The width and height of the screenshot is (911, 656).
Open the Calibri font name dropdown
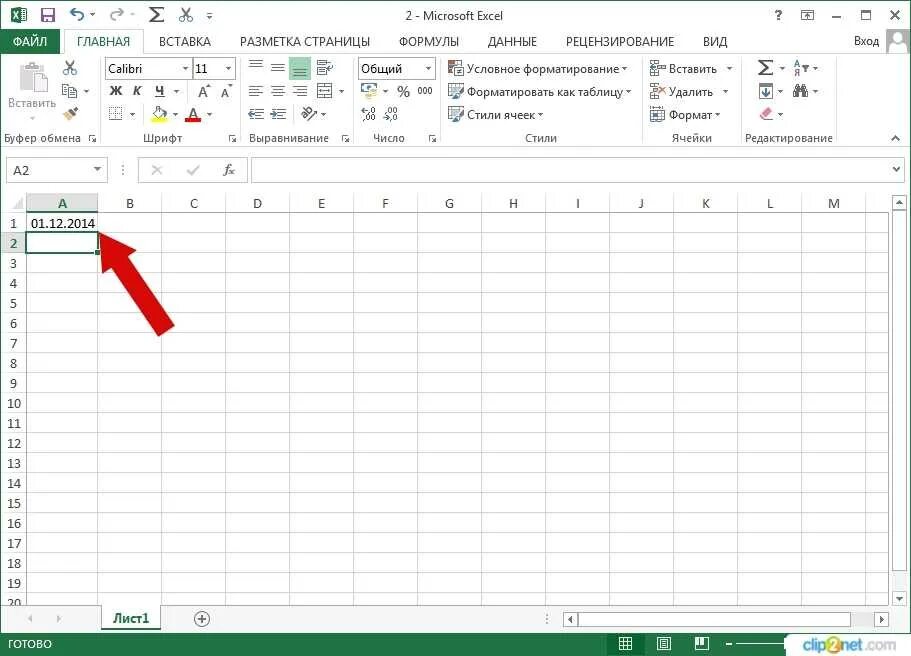click(x=185, y=69)
